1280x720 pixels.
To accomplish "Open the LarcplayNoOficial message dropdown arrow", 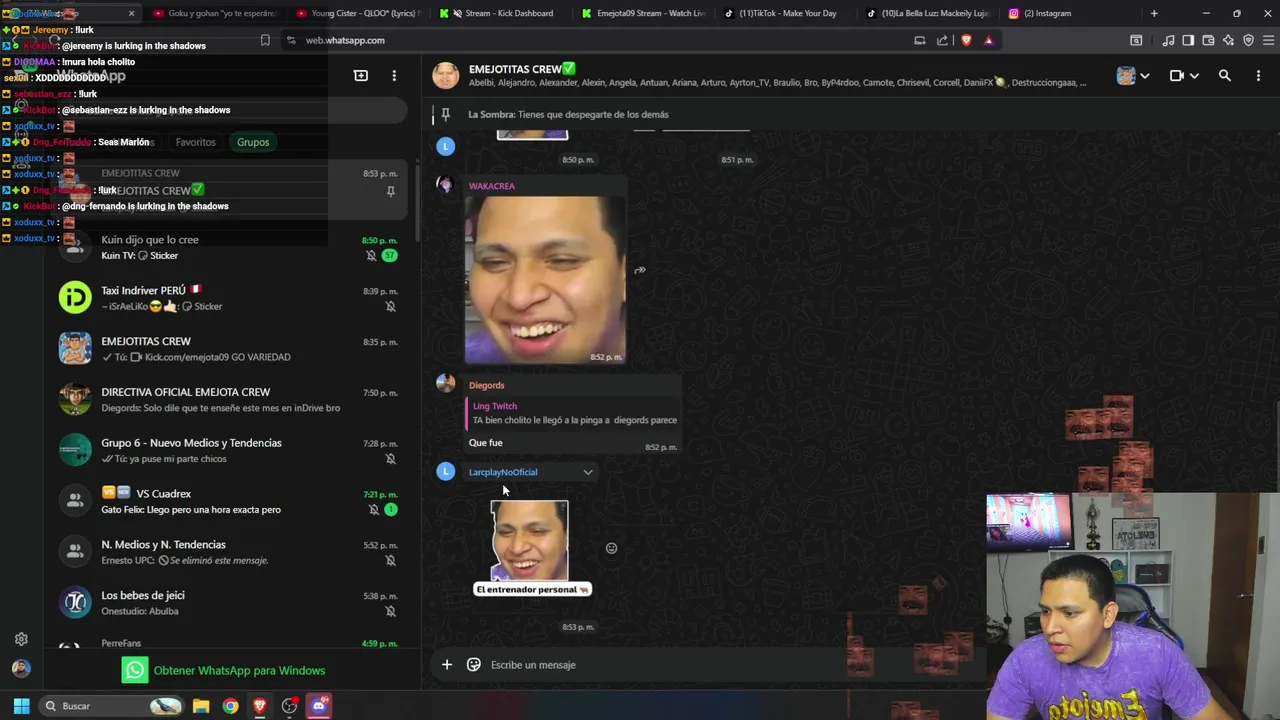I will (588, 472).
